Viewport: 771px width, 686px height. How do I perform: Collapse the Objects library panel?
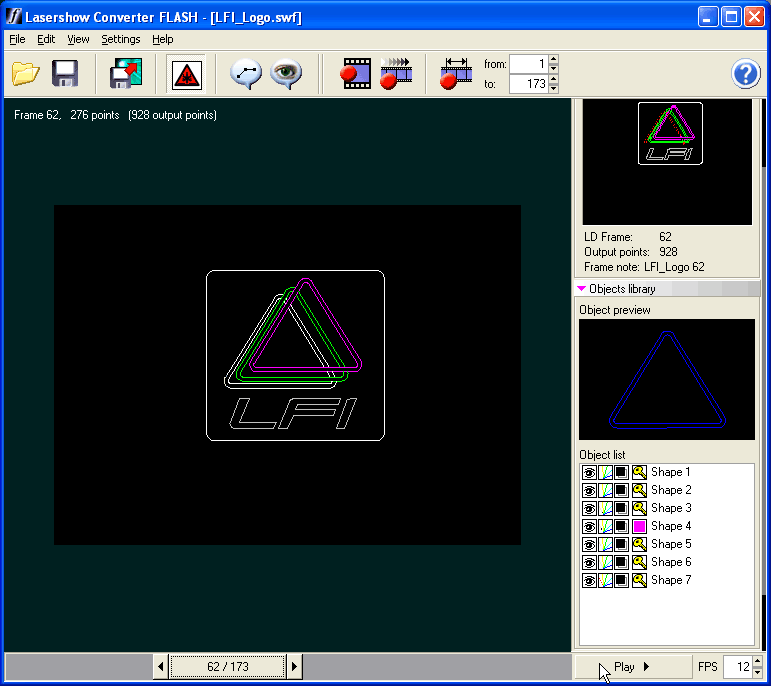pos(582,289)
